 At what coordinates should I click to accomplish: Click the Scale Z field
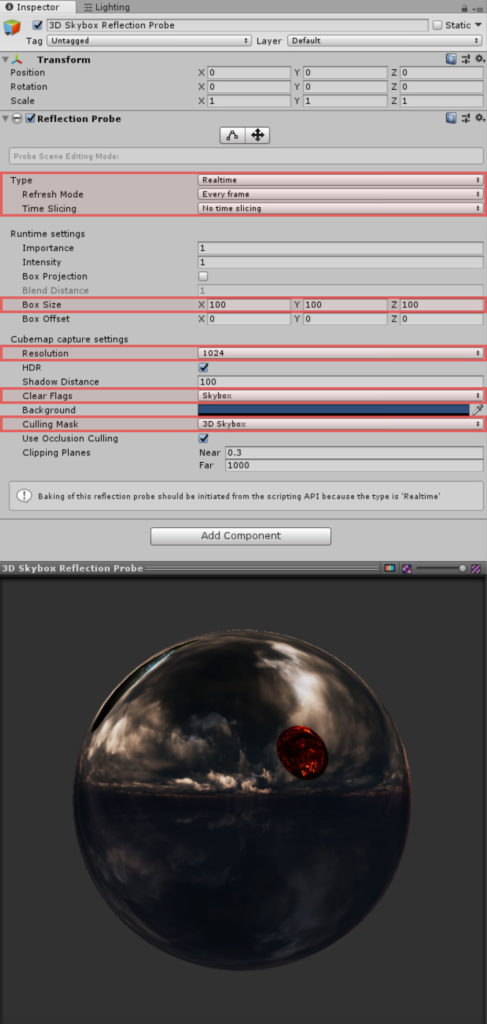441,101
